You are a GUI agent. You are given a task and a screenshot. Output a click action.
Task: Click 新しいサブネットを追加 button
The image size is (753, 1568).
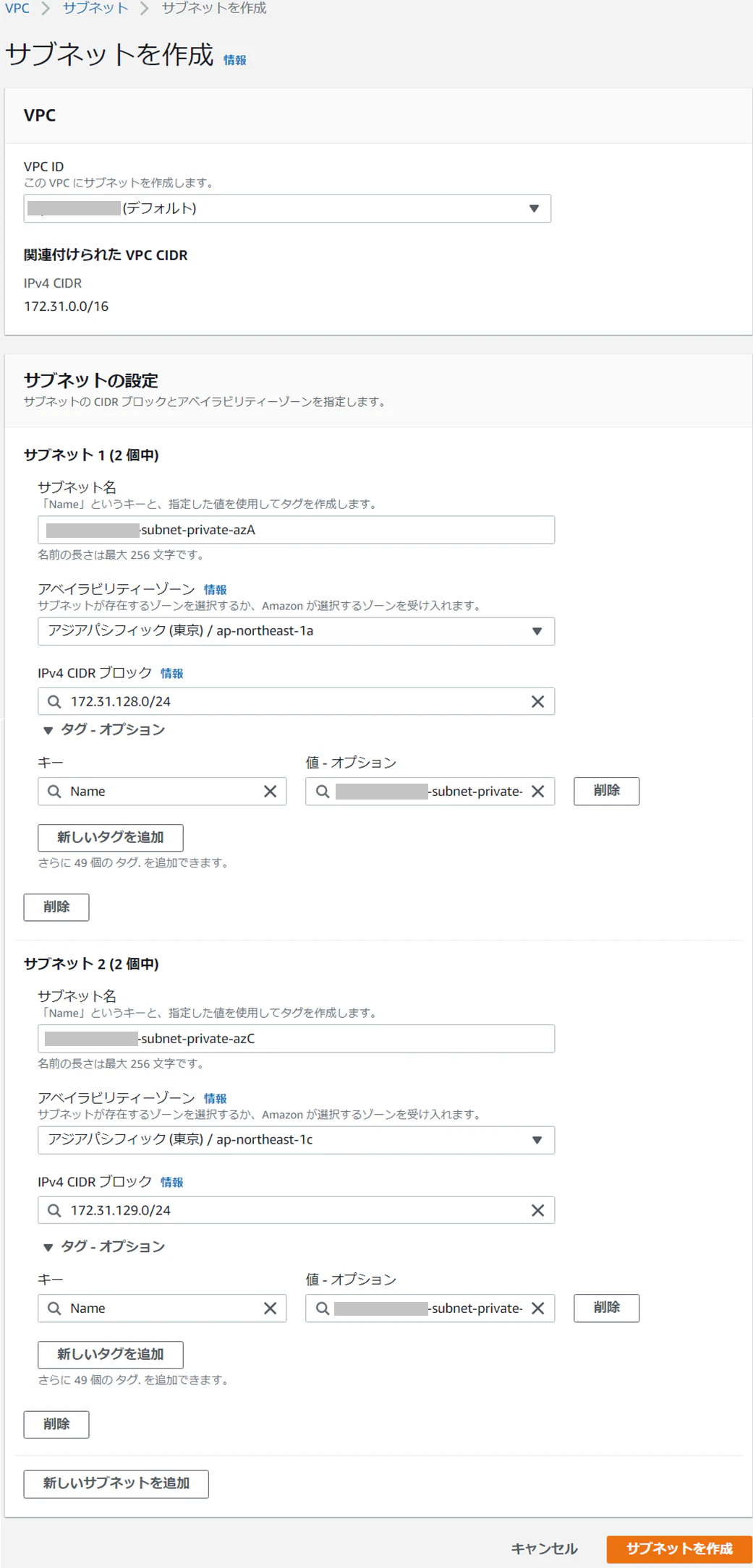click(x=116, y=1483)
